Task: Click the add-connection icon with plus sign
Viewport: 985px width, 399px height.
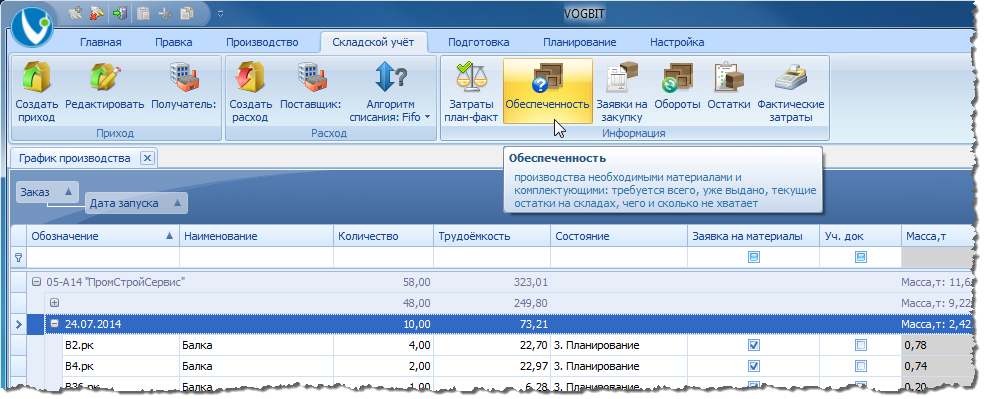Action: coord(76,12)
